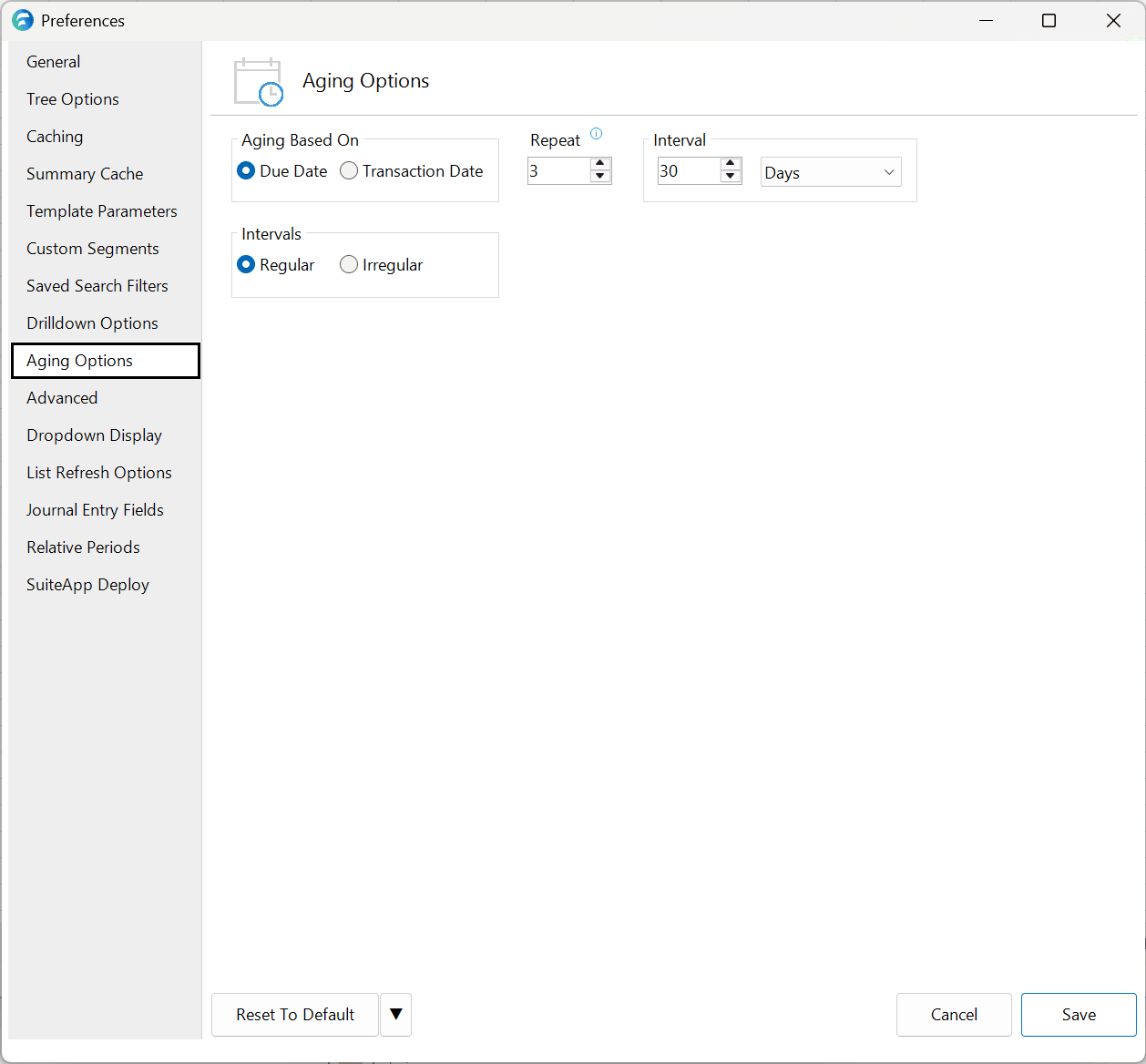The width and height of the screenshot is (1146, 1064).
Task: Select Aging Options in sidebar
Action: tap(106, 361)
